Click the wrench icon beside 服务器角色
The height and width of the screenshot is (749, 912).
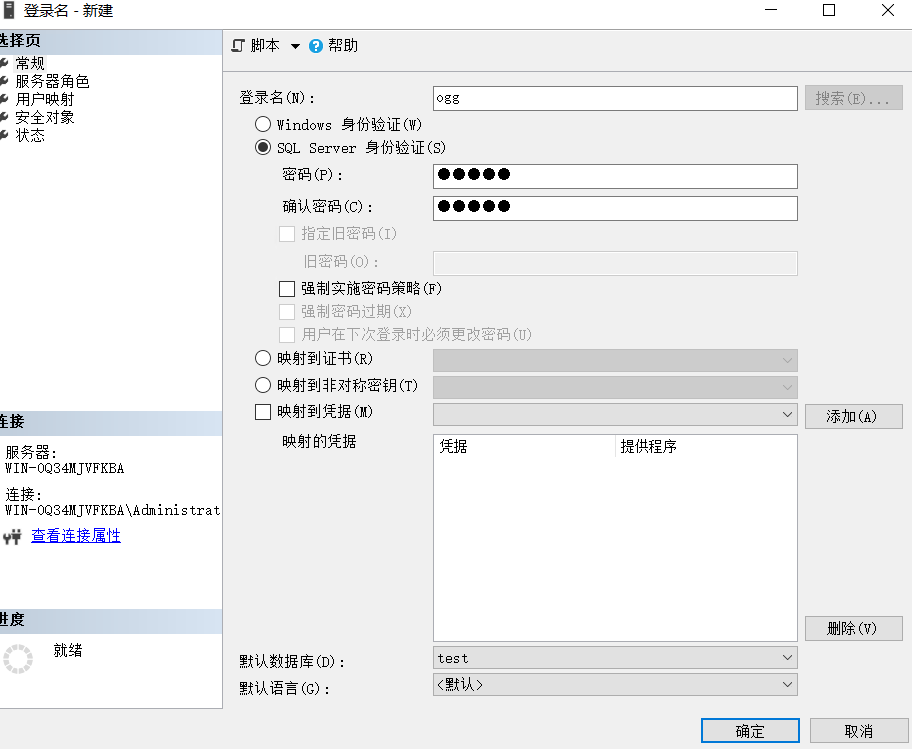pyautogui.click(x=3, y=81)
